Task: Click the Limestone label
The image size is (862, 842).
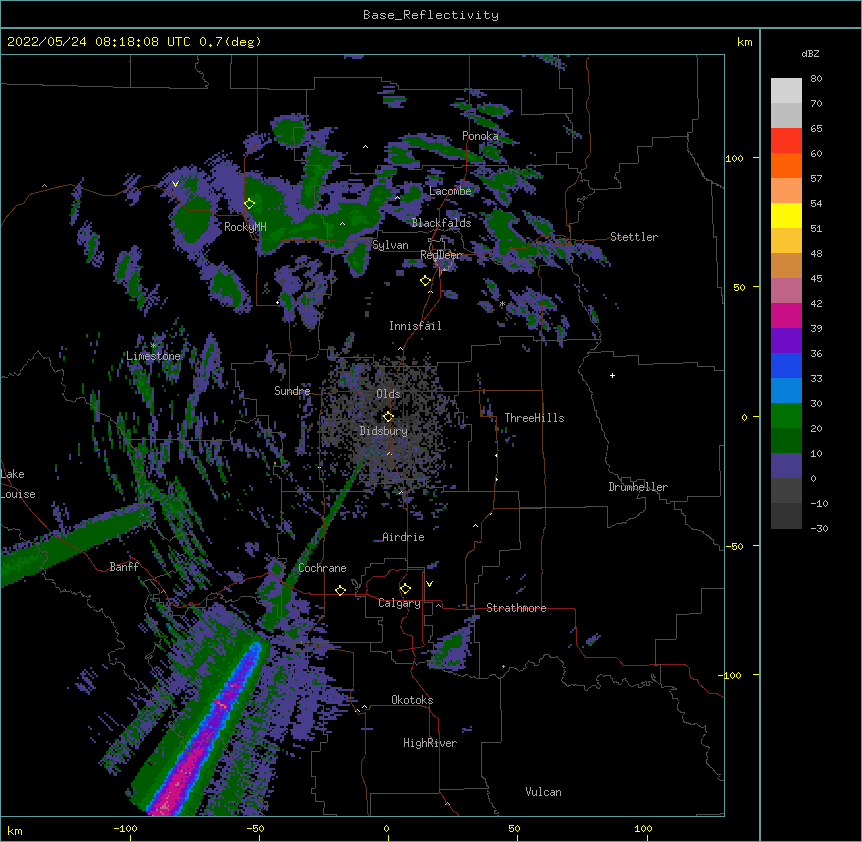Action: pos(153,356)
